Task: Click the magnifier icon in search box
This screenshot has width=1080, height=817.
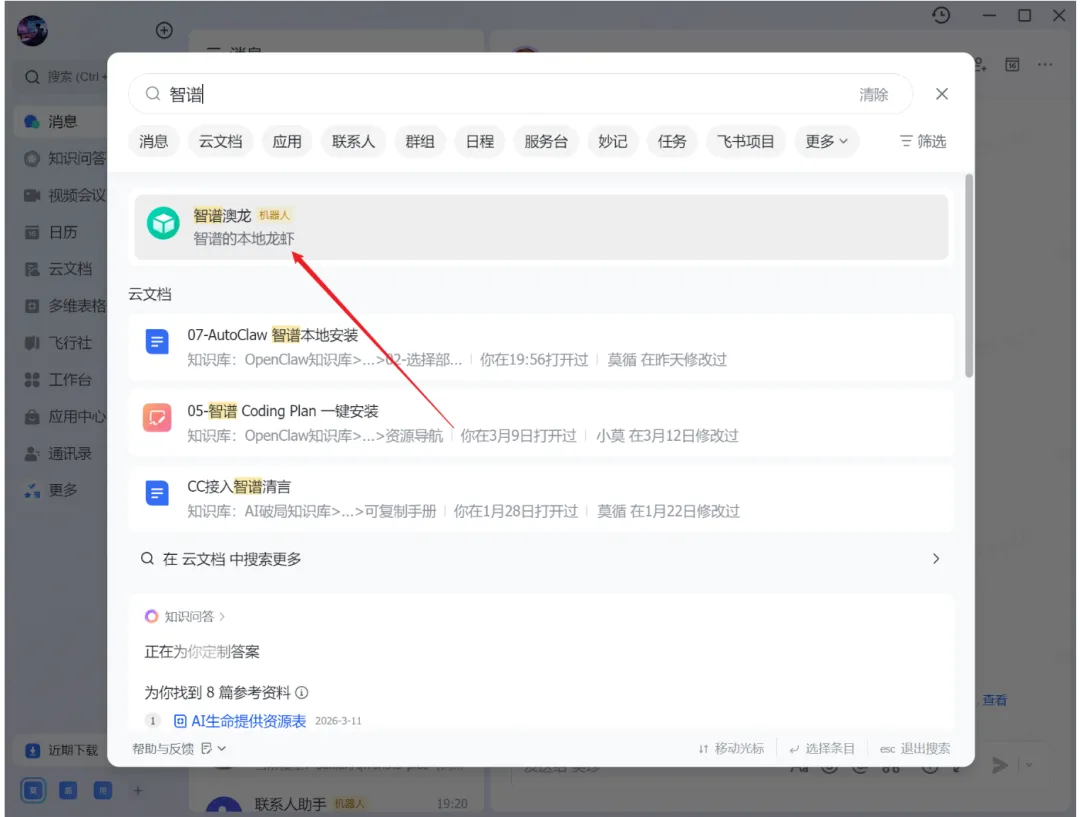Action: [153, 94]
